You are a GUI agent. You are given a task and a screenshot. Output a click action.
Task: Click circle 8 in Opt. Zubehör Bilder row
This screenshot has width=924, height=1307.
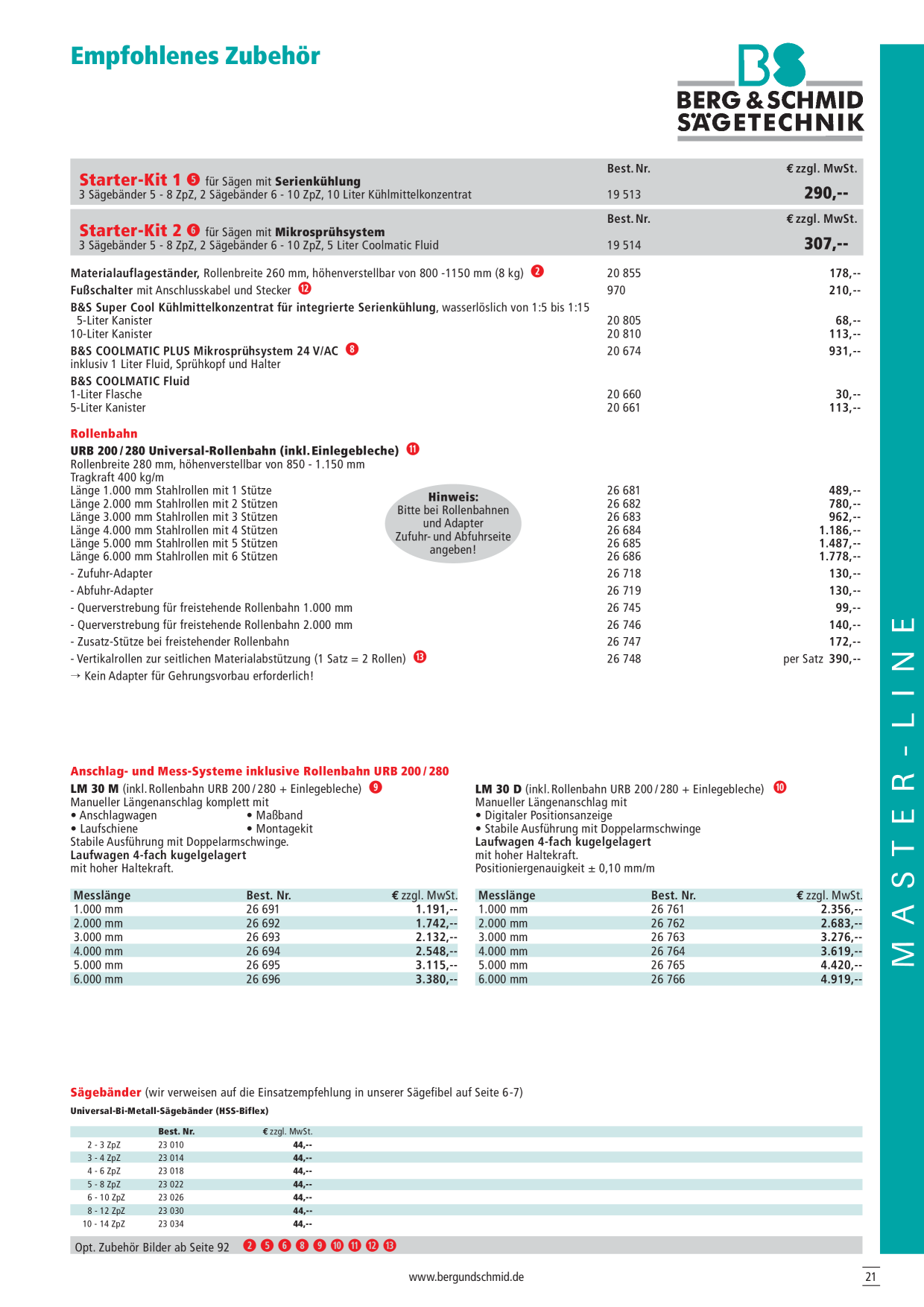point(302,1245)
